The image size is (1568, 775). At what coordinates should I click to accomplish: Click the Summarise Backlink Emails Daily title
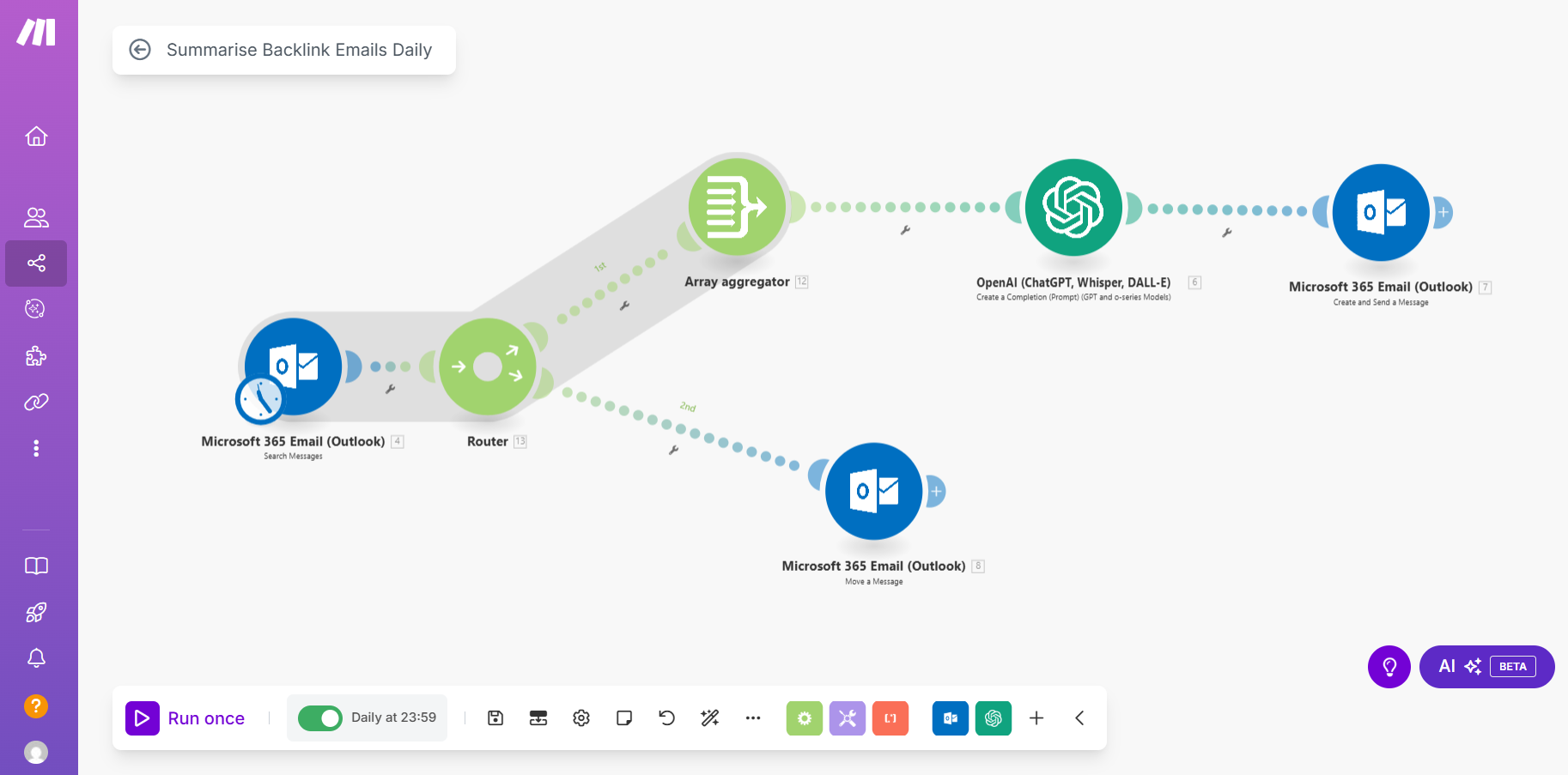tap(299, 50)
